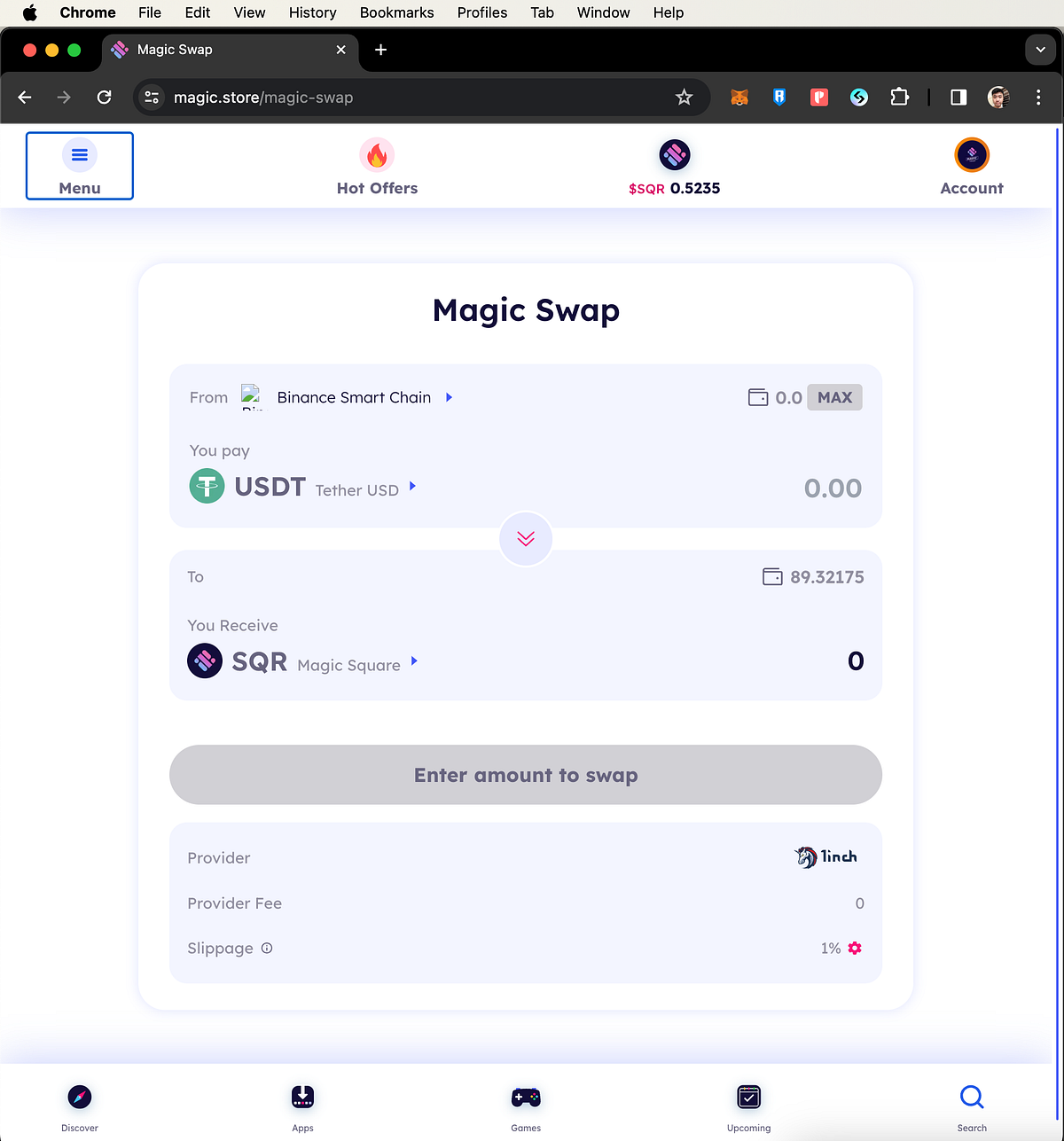Click the USDT Tether token icon
This screenshot has height=1141, width=1064.
point(206,486)
